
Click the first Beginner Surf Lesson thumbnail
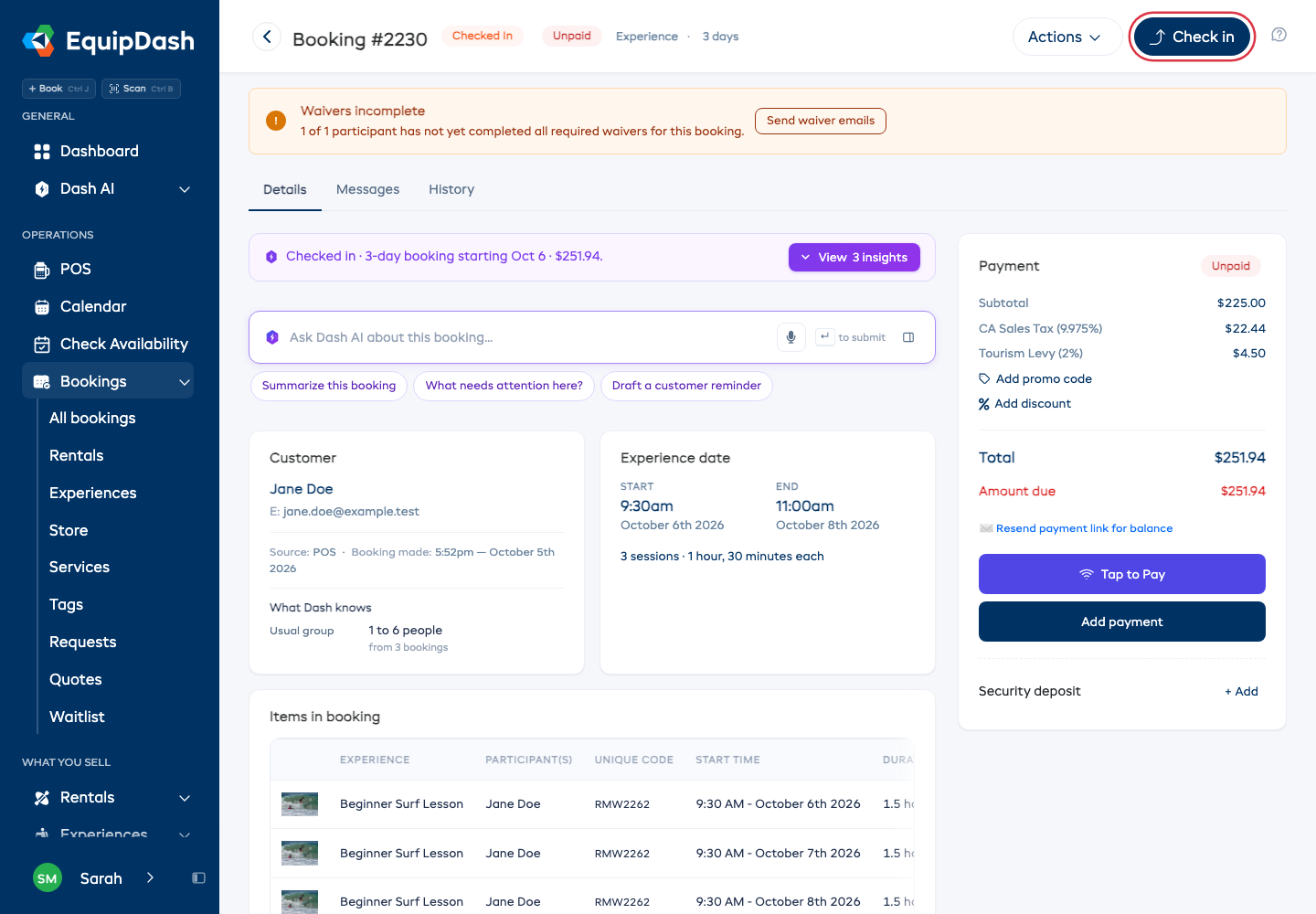300,804
